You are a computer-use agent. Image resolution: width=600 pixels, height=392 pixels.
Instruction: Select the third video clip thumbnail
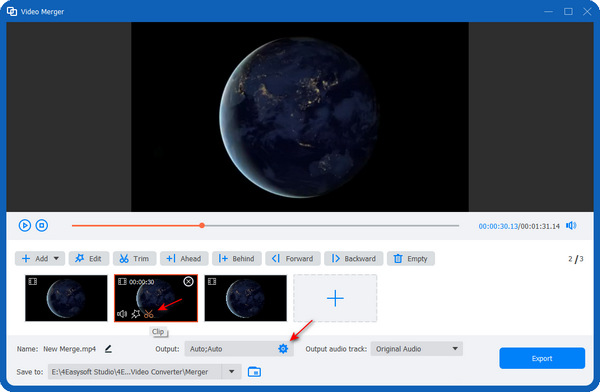tap(246, 298)
